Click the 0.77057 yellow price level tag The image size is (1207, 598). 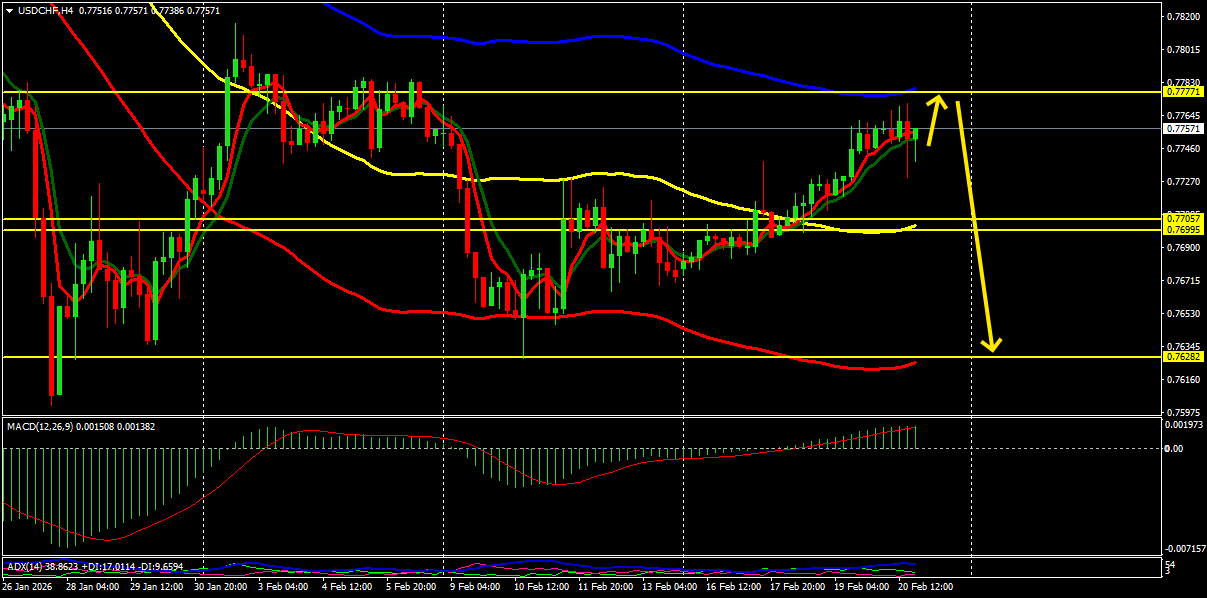coord(1183,218)
